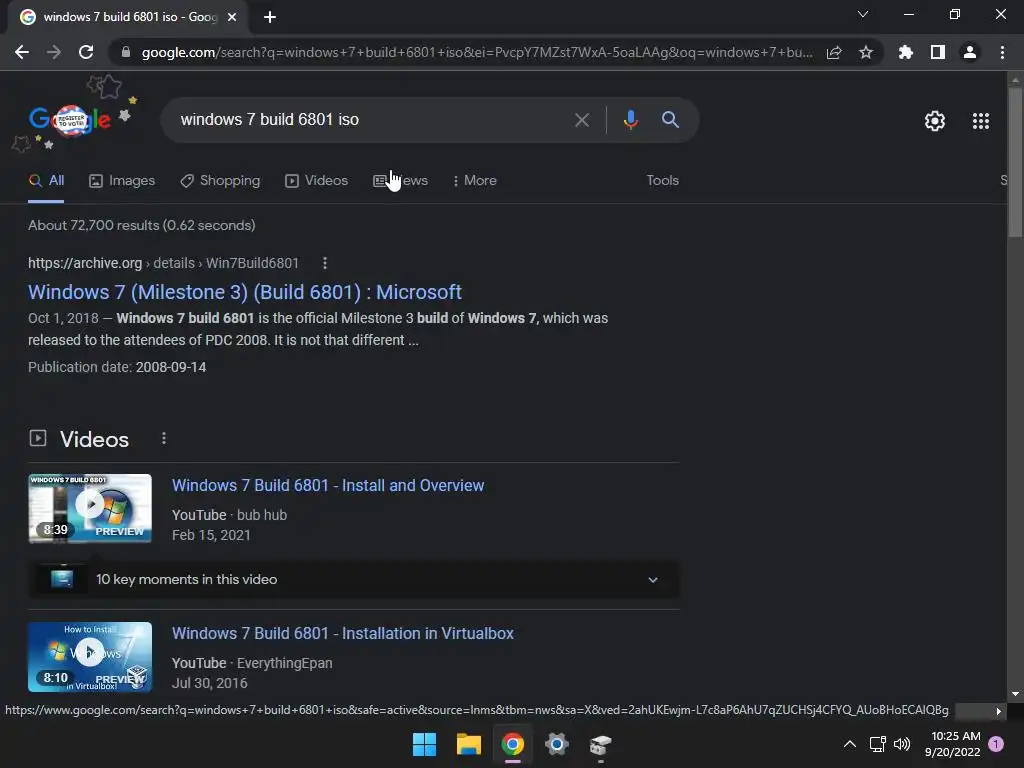Open 'Windows 7 (Milestone 3) (Build 6801)' result

pyautogui.click(x=245, y=292)
